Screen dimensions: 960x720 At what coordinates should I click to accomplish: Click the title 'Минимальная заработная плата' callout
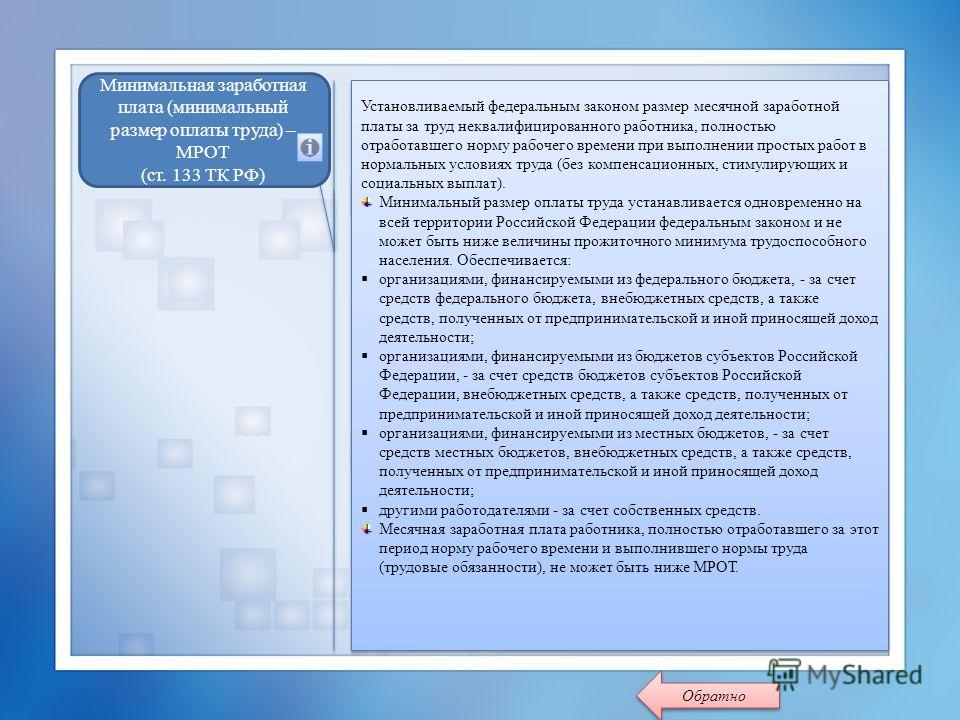coord(204,130)
